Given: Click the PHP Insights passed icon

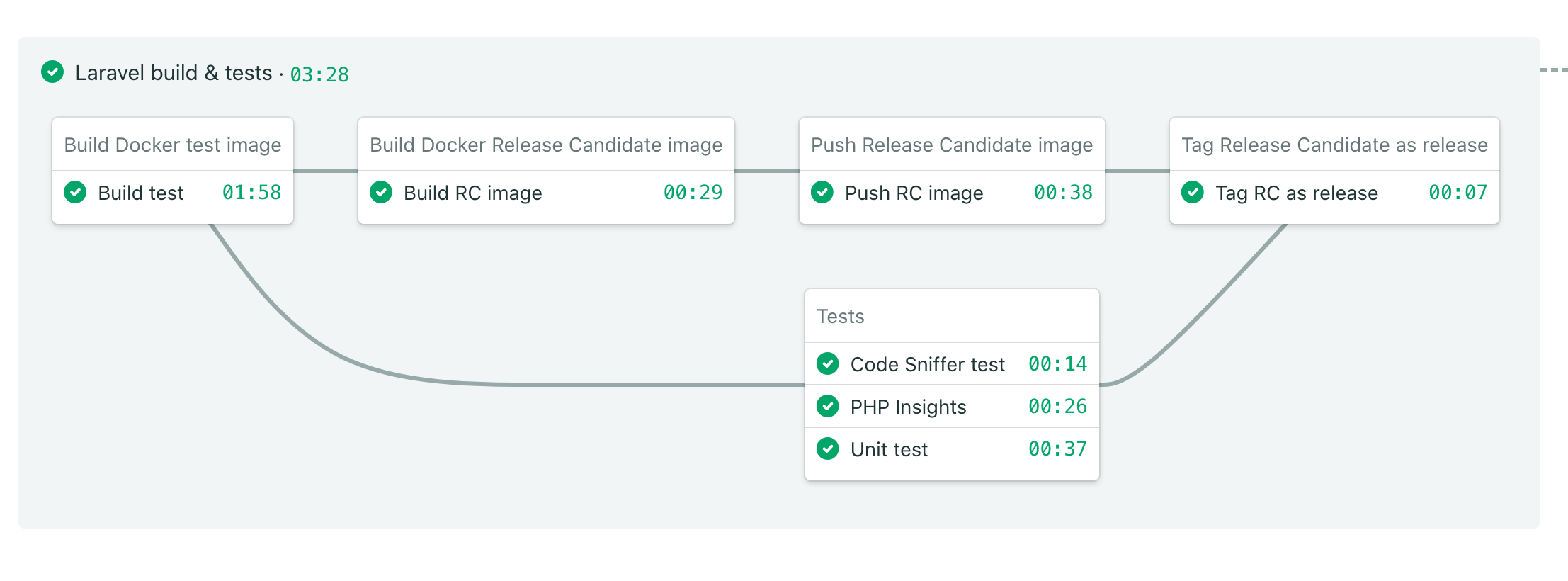Looking at the screenshot, I should pyautogui.click(x=828, y=407).
